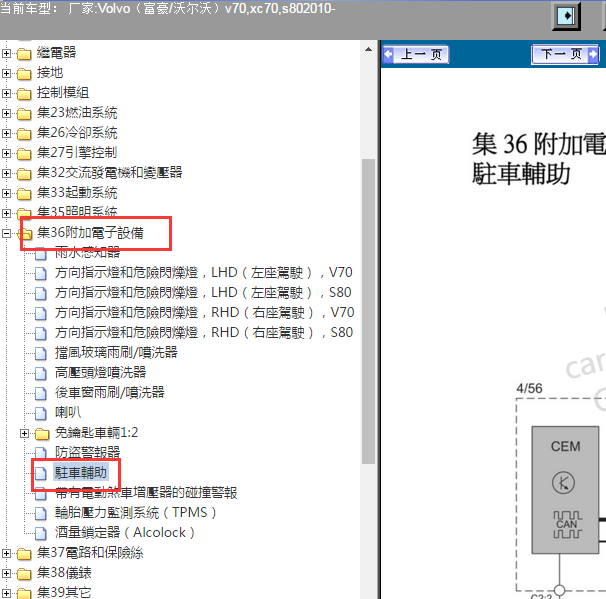
Task: Select the 集37電路和保險絲 folder icon
Action: [x=24, y=554]
